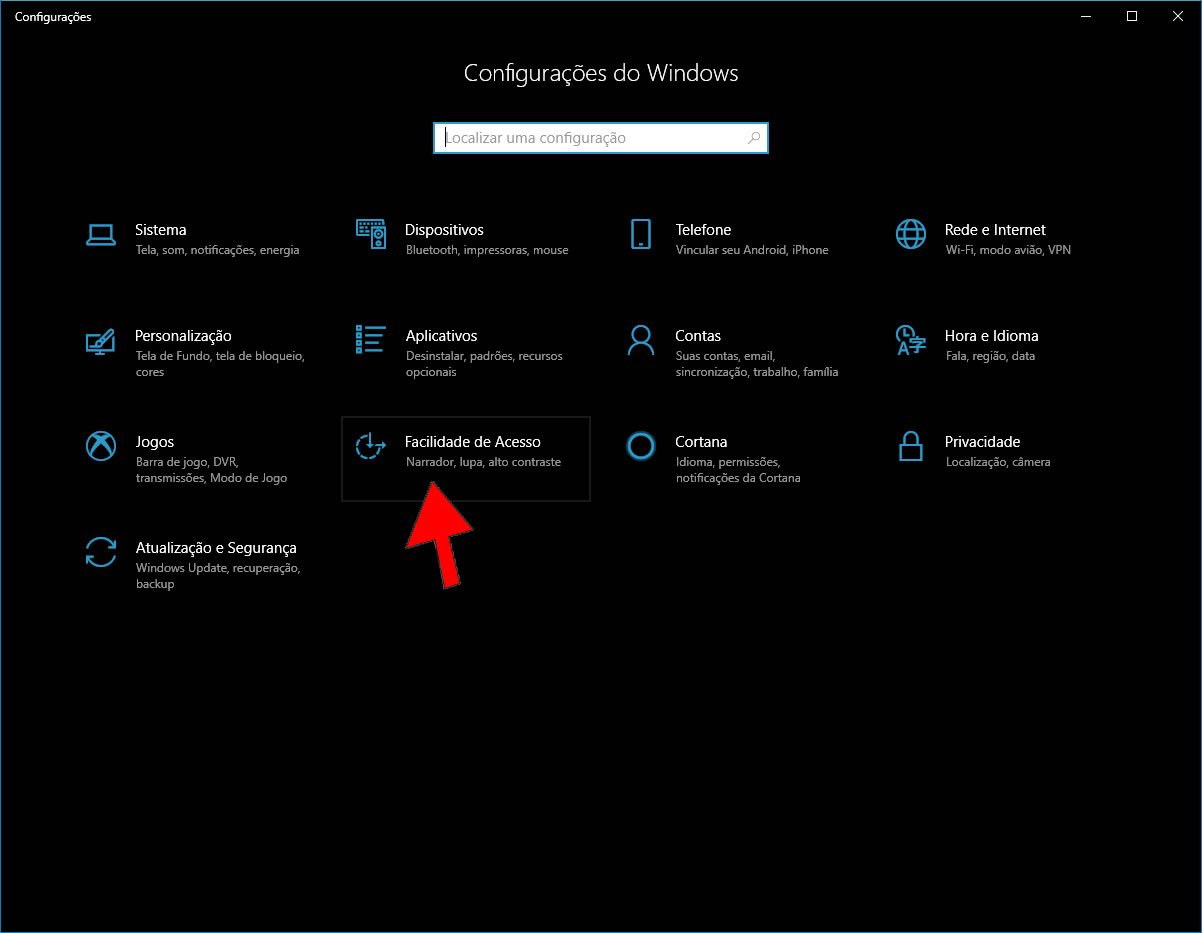Open the Cortana title
Screen dimensions: 1202x933
pos(701,442)
